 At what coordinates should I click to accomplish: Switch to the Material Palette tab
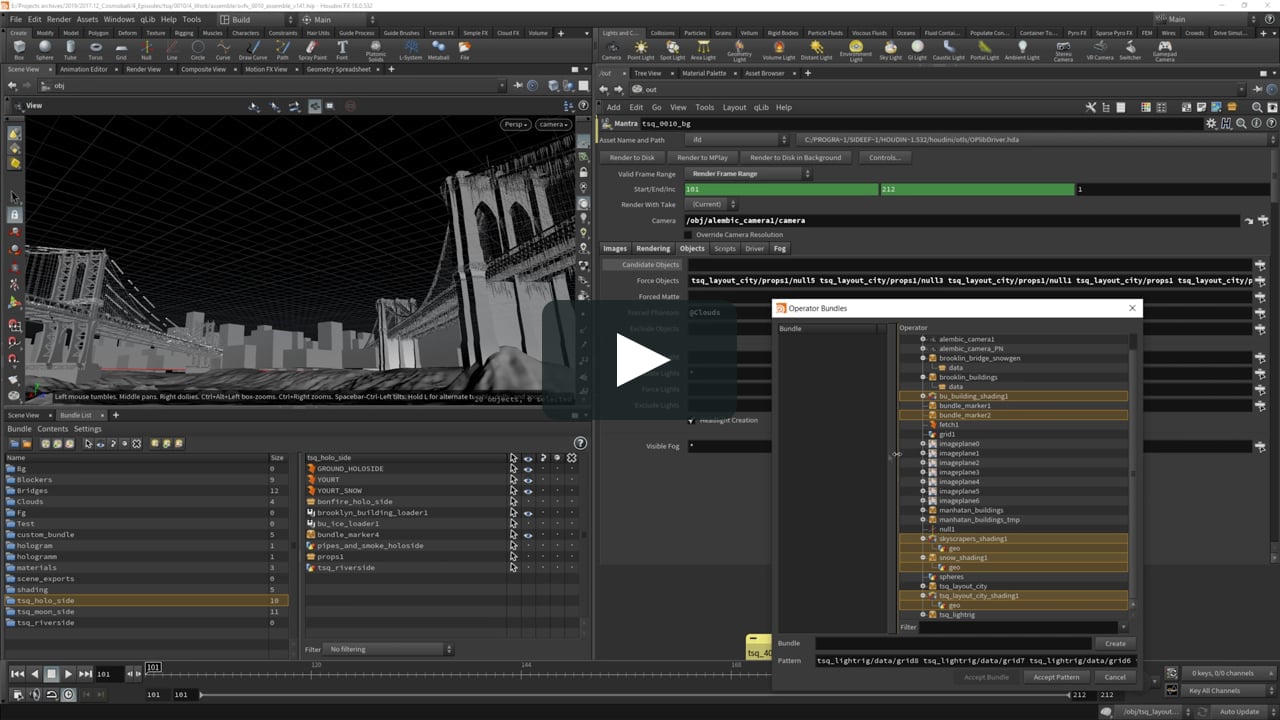pos(704,73)
